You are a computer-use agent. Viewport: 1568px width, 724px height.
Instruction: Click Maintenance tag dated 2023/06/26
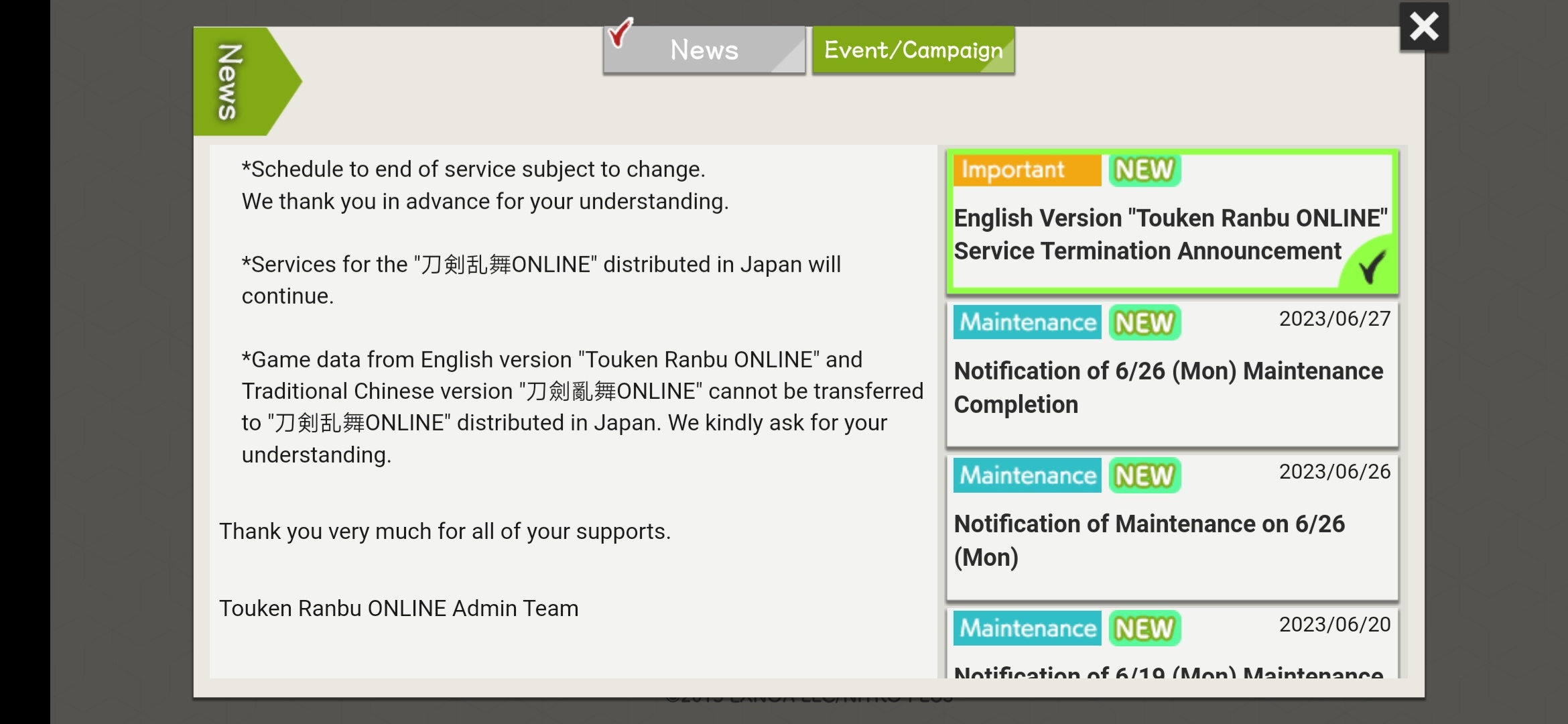pos(1027,475)
